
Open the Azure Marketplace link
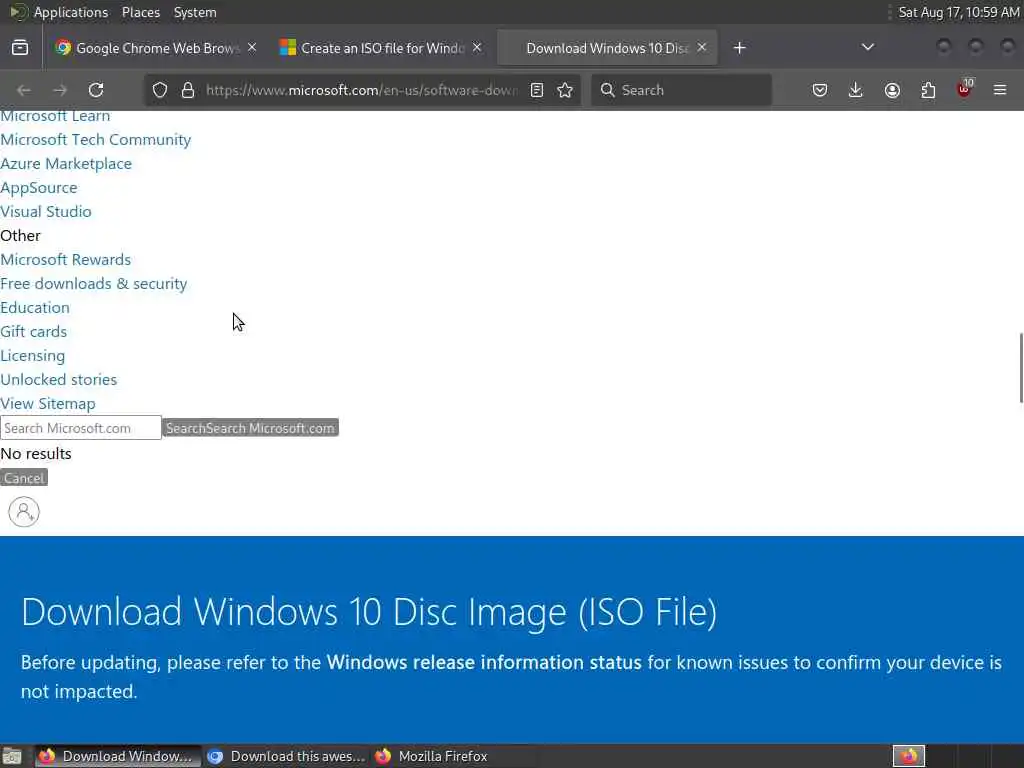[66, 164]
